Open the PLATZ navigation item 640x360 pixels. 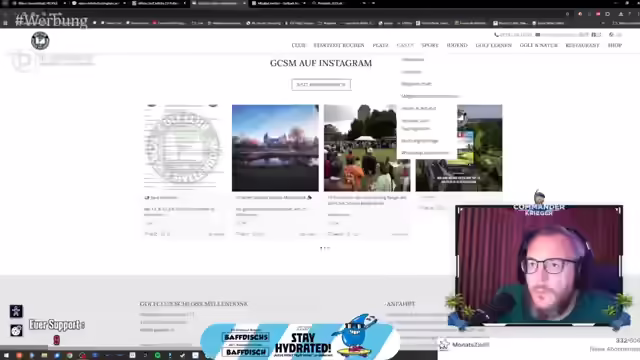click(x=380, y=45)
